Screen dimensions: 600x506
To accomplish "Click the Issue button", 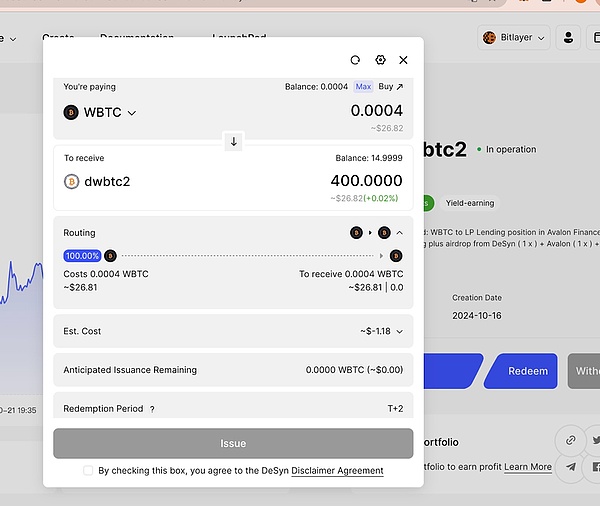I will tap(233, 443).
